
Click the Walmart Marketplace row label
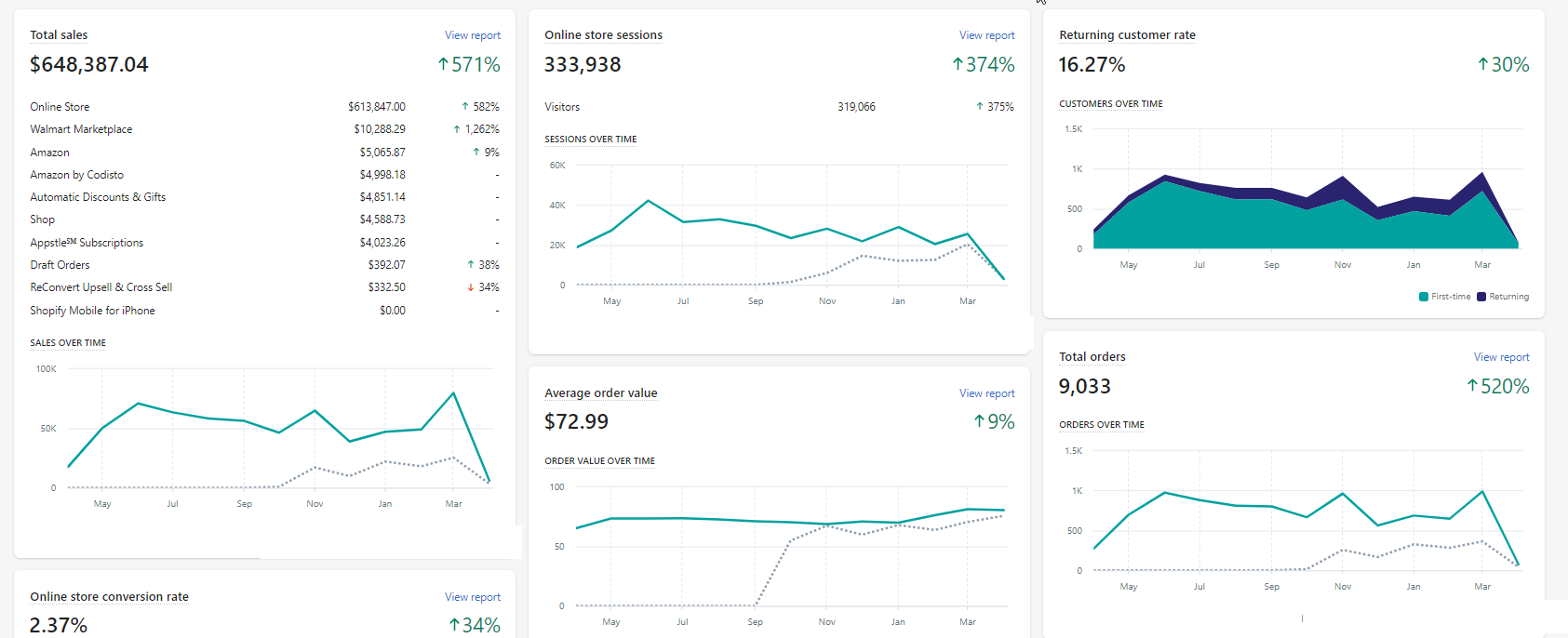pos(81,129)
